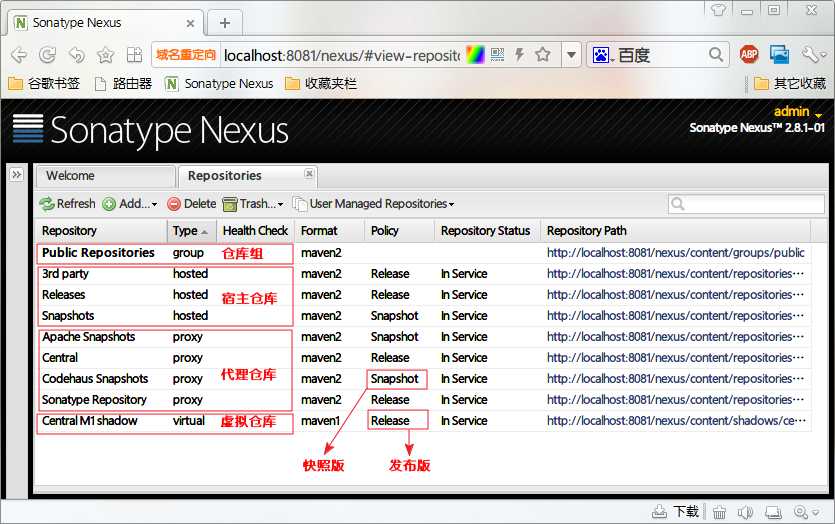Open a new browser tab with plus button

tap(225, 23)
